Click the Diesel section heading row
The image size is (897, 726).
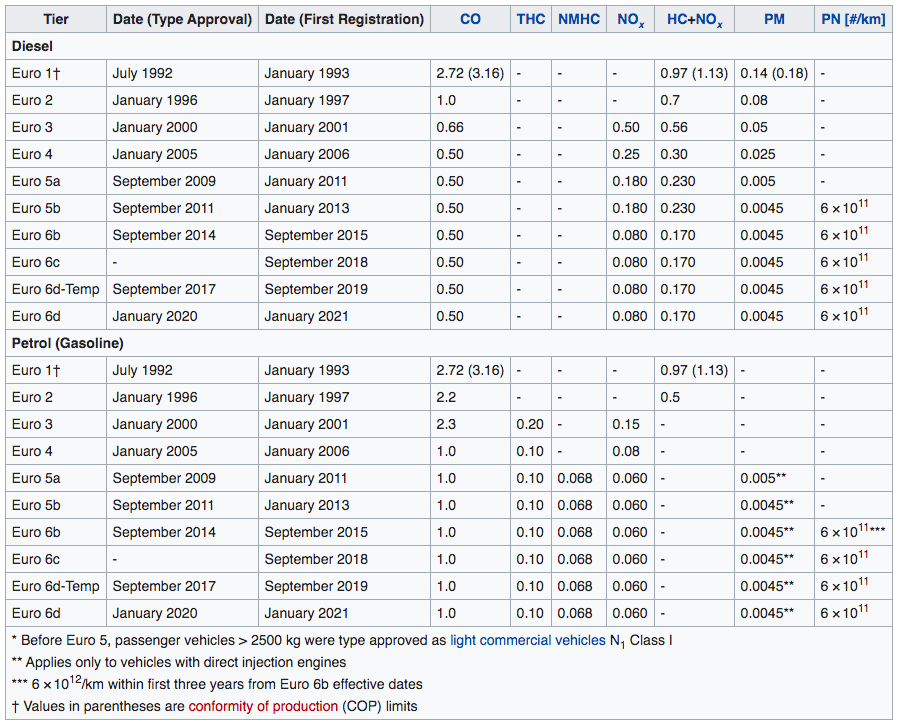(x=33, y=46)
